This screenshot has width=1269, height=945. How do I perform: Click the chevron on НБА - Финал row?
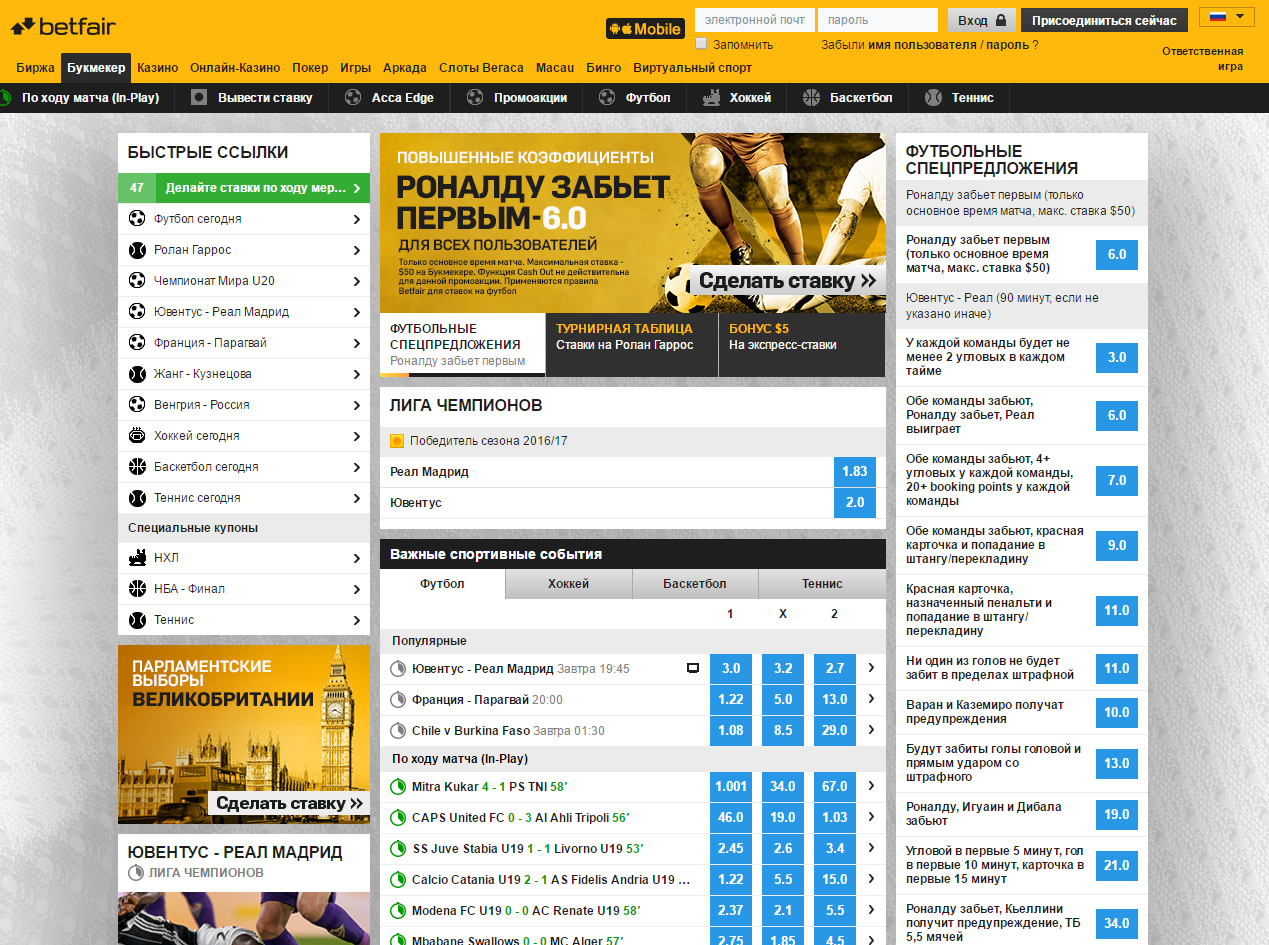(357, 589)
